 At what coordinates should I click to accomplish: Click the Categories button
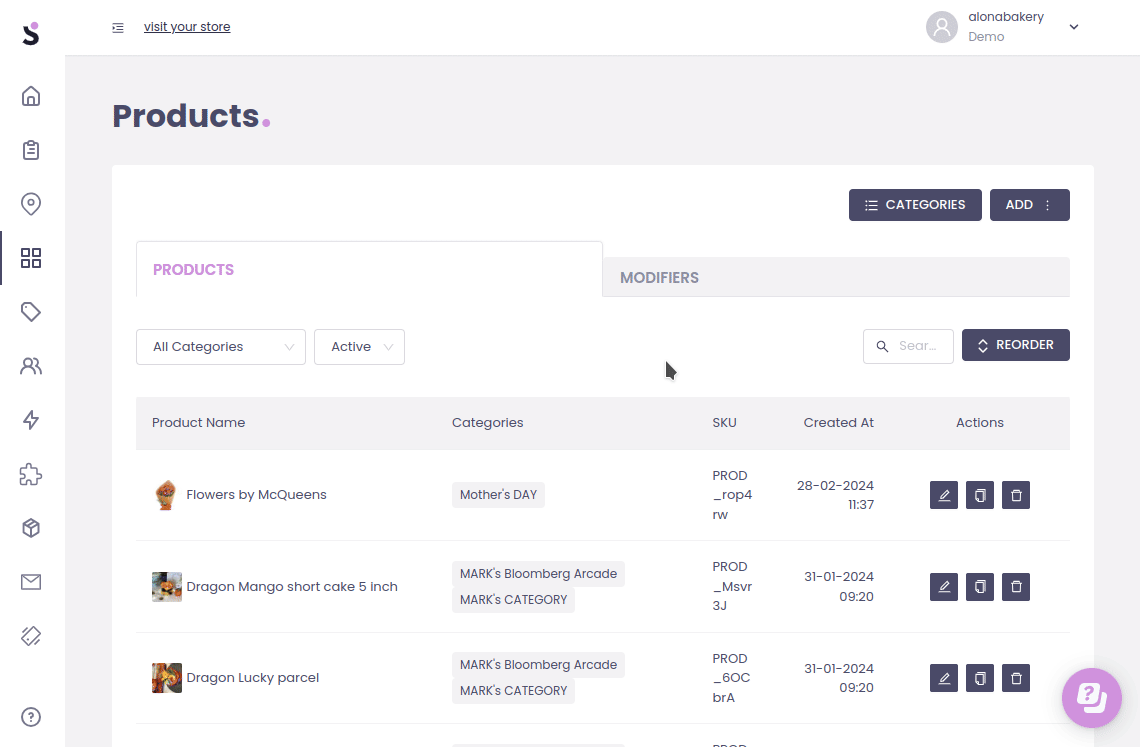tap(915, 205)
